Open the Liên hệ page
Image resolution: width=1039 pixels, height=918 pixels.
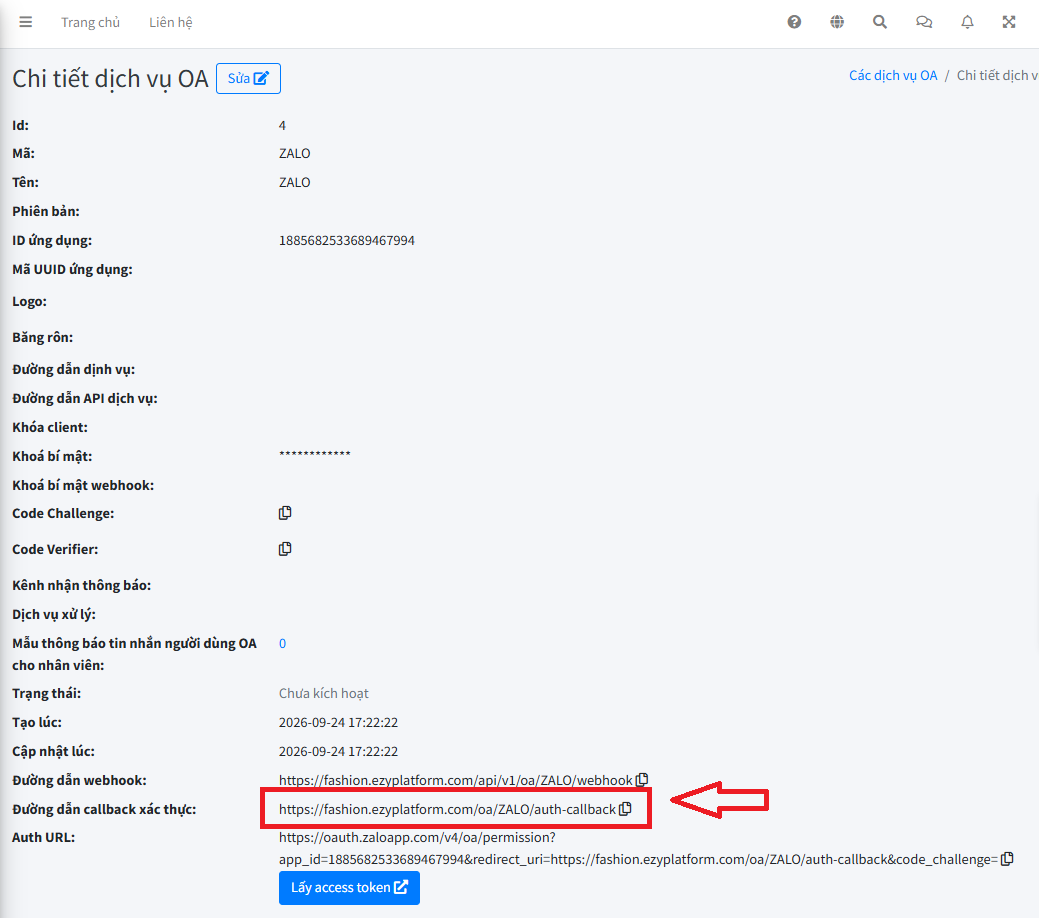point(170,23)
